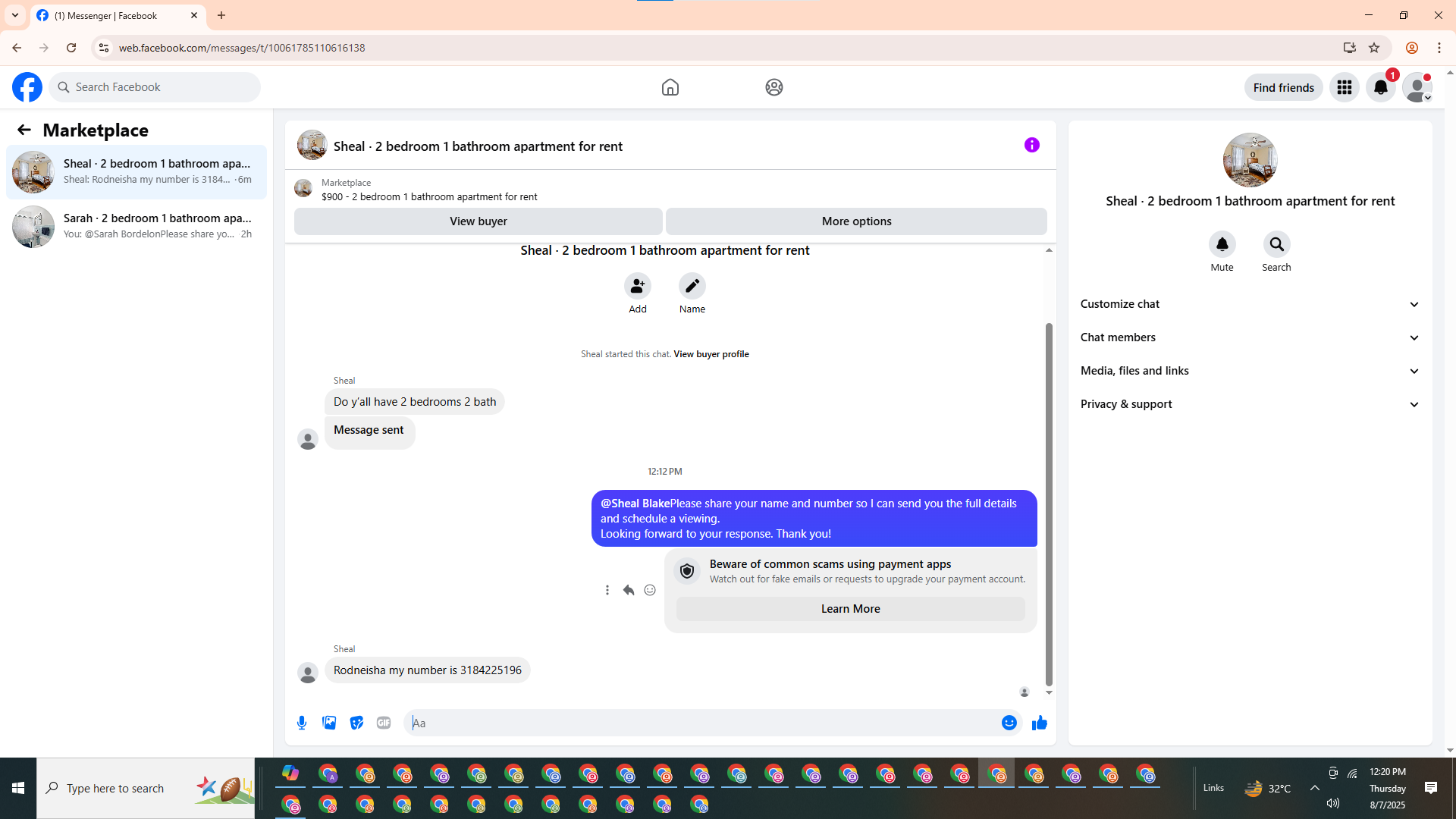Click the voice clip microphone icon
Screen dimensions: 1456x819
point(302,723)
